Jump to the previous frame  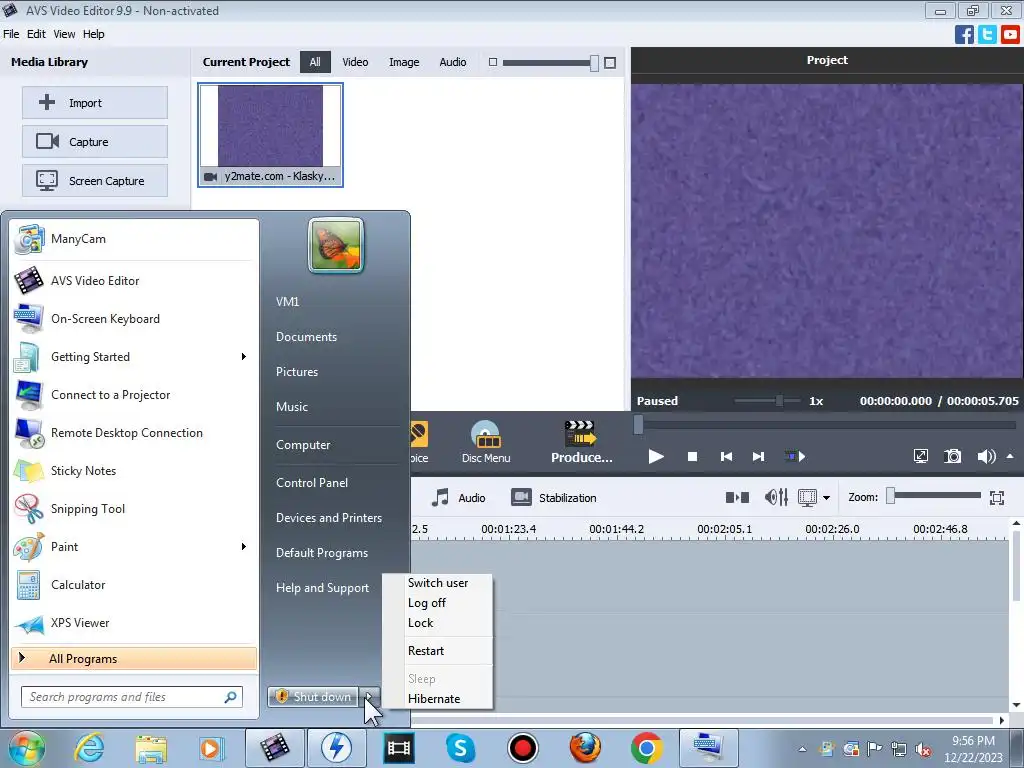[726, 456]
